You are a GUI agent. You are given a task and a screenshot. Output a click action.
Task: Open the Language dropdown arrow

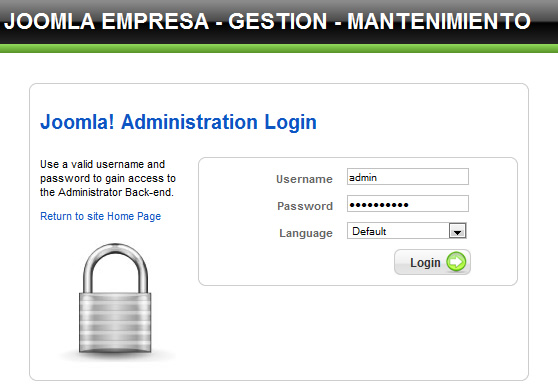click(x=457, y=231)
